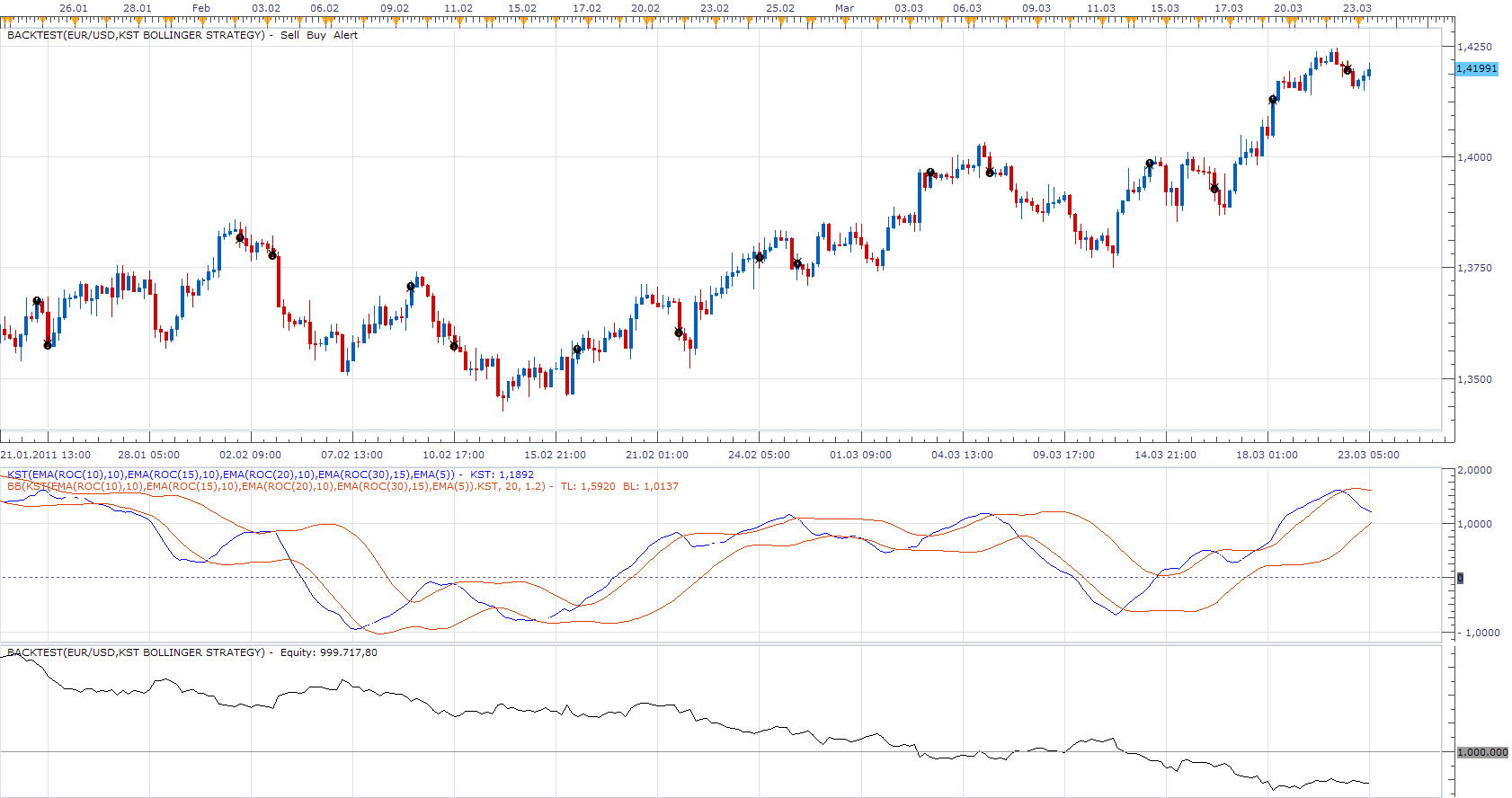Click the Buy label in chart header
This screenshot has height=798, width=1512.
[316, 35]
